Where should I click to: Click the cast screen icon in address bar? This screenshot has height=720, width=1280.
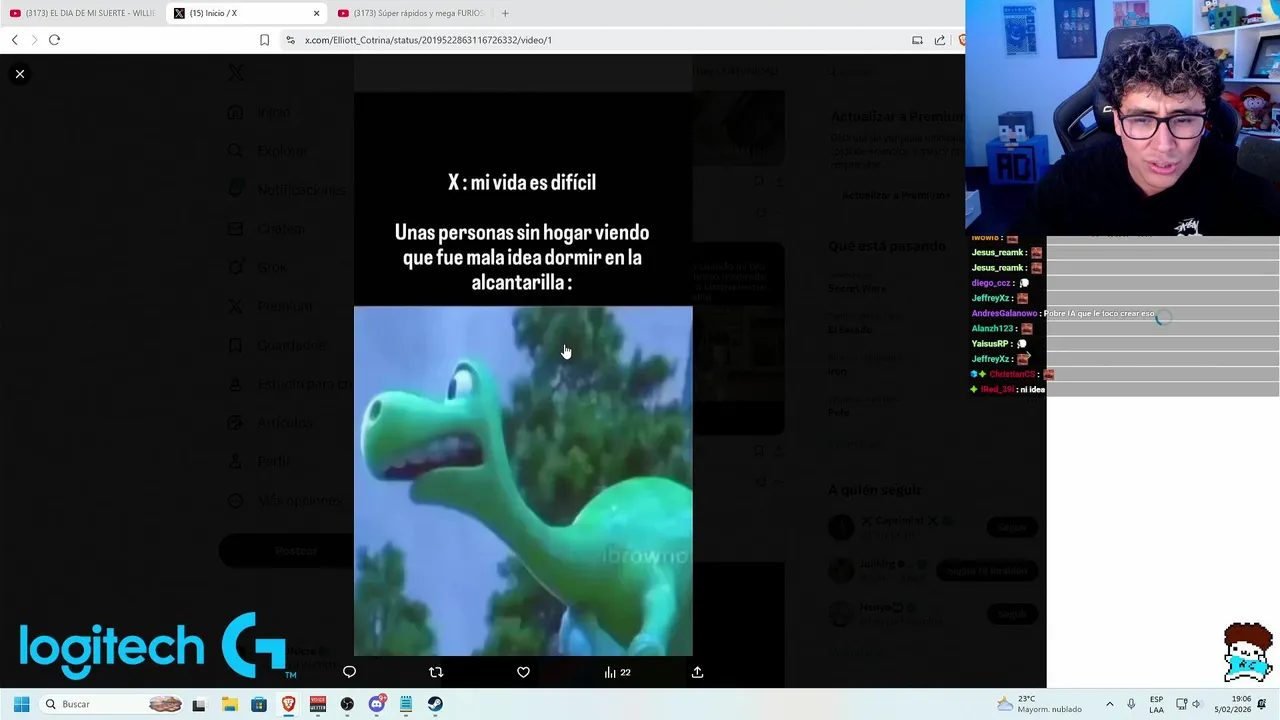[917, 40]
